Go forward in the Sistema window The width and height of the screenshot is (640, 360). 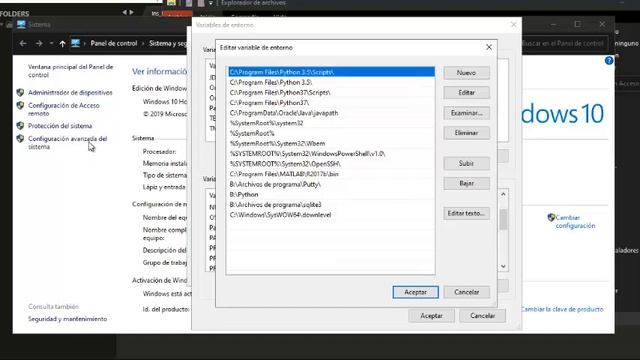pos(39,43)
